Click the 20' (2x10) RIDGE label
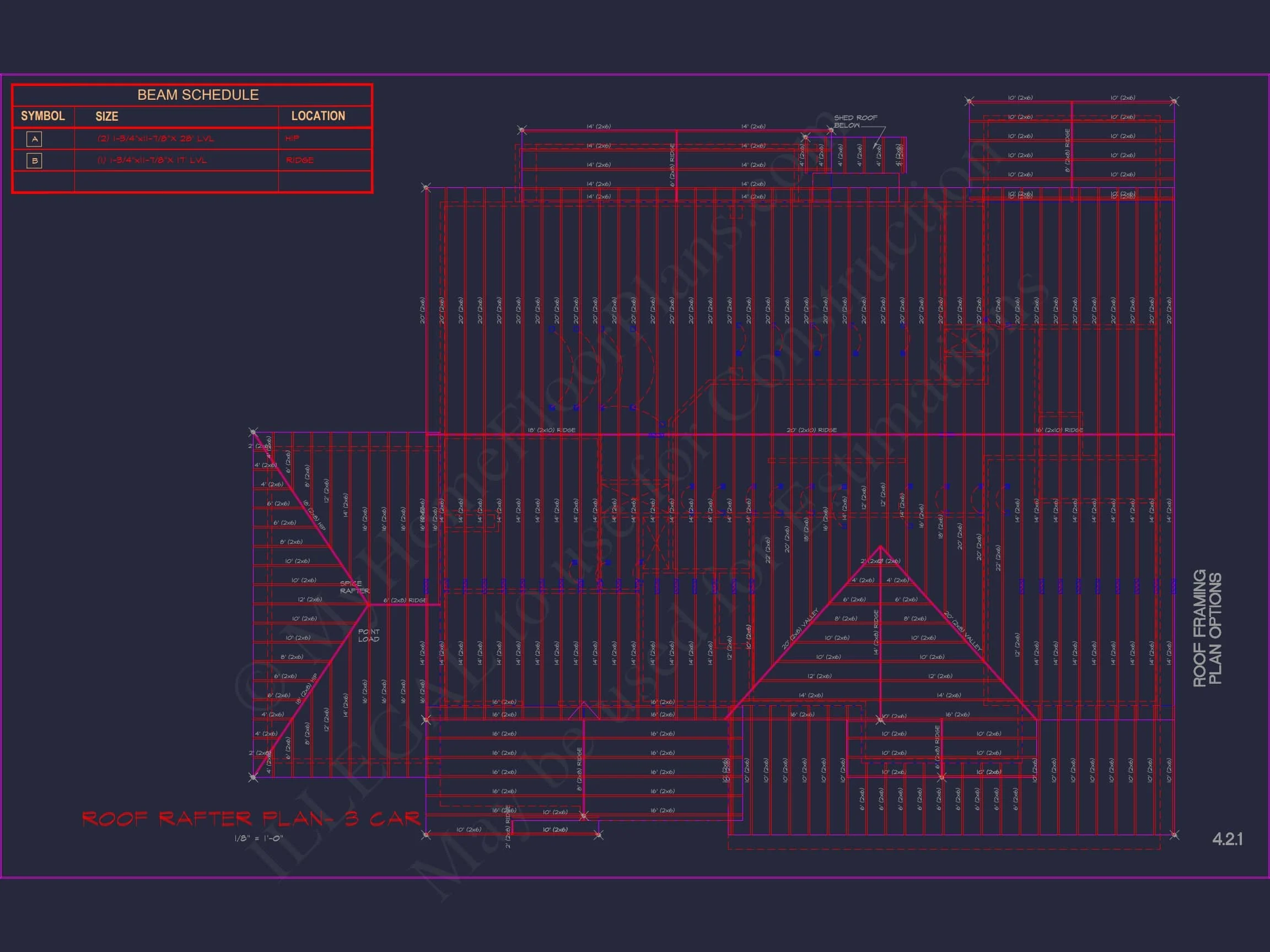The image size is (1270, 952). (811, 430)
